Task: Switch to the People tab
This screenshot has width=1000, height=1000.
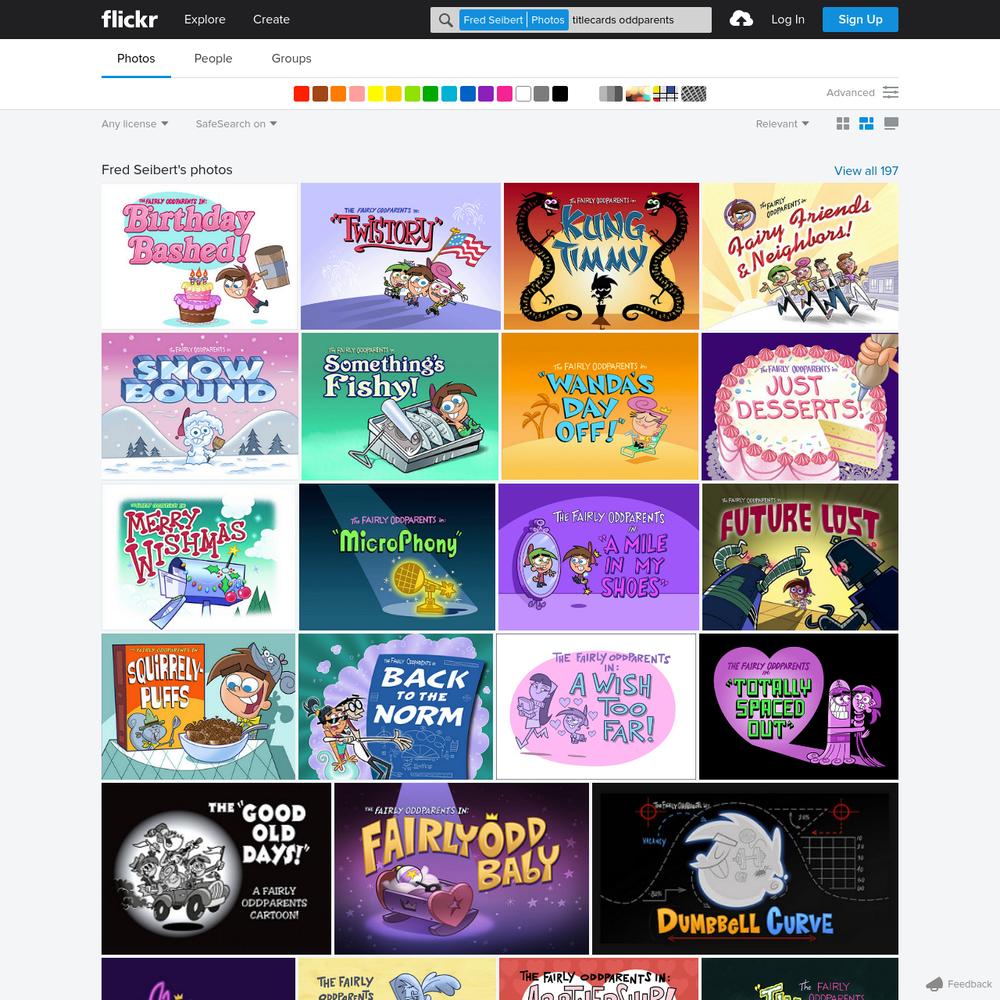Action: tap(213, 59)
